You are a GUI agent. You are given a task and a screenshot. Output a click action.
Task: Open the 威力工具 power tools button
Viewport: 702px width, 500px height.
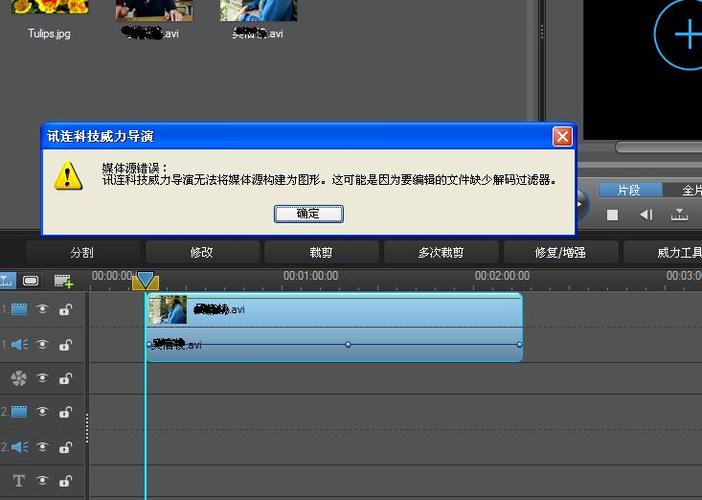tap(665, 253)
